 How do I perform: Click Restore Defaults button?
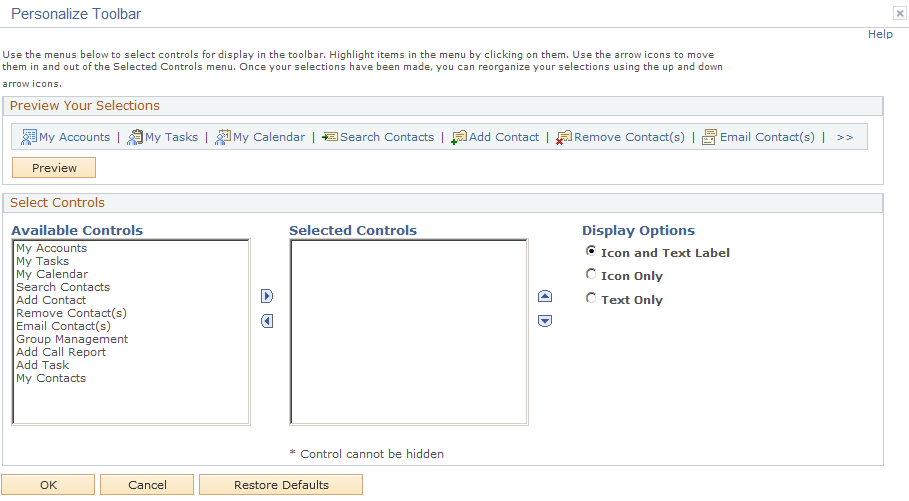[281, 485]
